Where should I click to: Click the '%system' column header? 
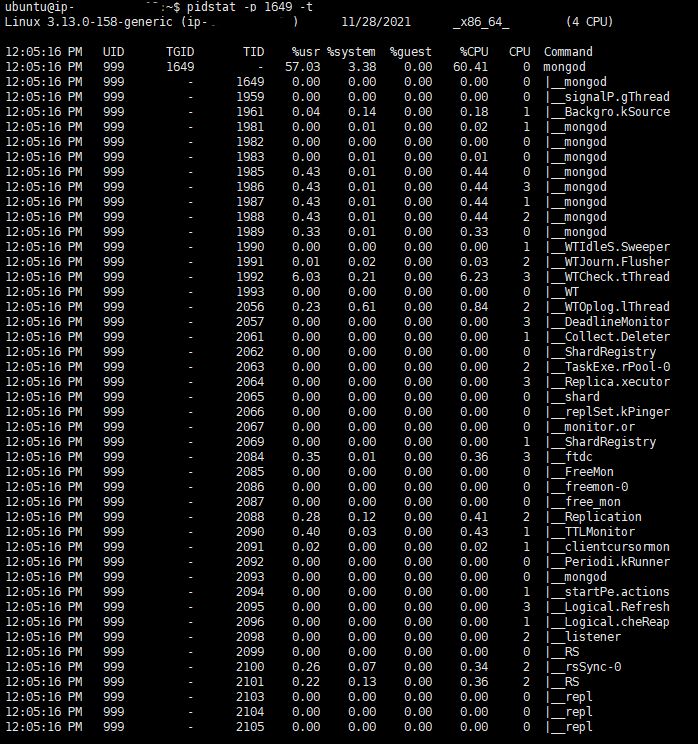(351, 52)
